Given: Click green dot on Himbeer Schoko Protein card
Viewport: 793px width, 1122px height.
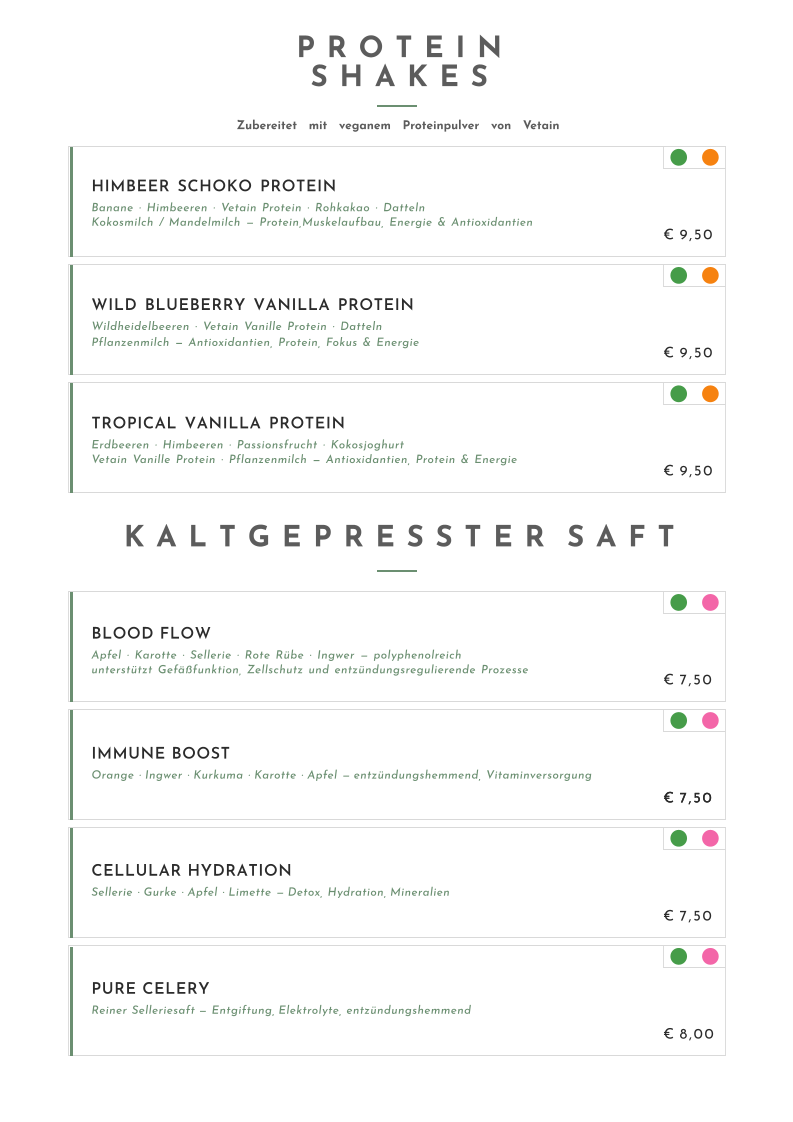Looking at the screenshot, I should coord(678,157).
